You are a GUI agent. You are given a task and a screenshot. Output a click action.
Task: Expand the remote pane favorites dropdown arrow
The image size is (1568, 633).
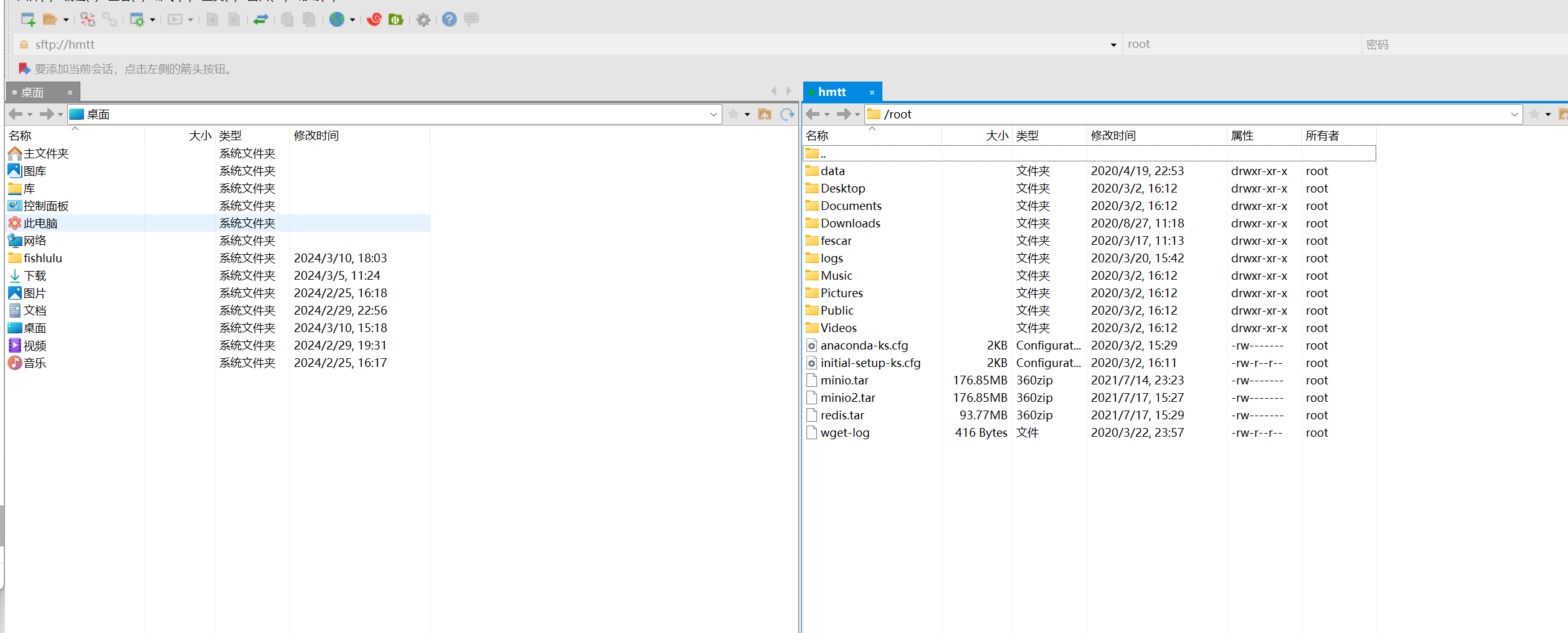(x=1548, y=115)
